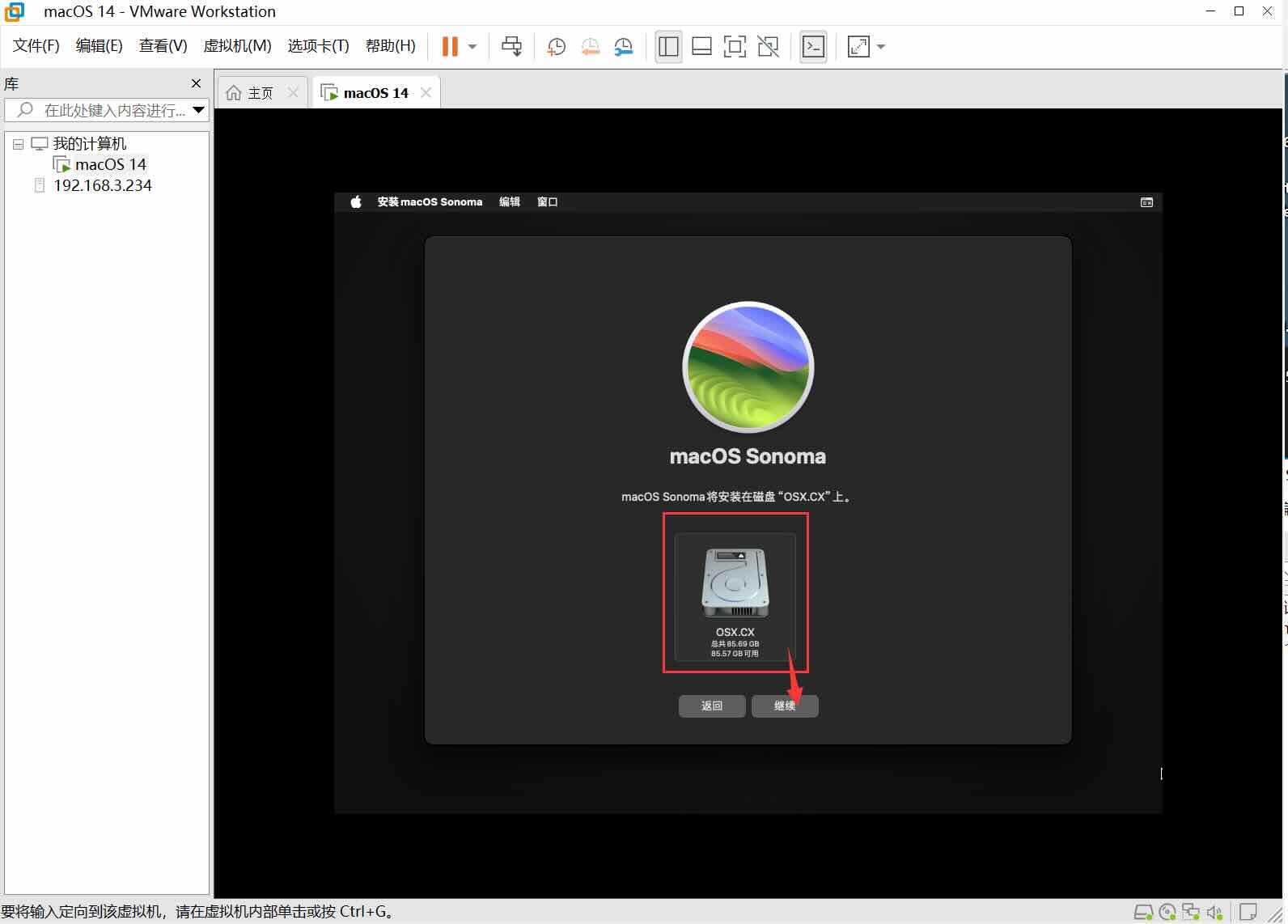Open the guest 编辑 menu
This screenshot has height=924, width=1288.
pos(510,202)
